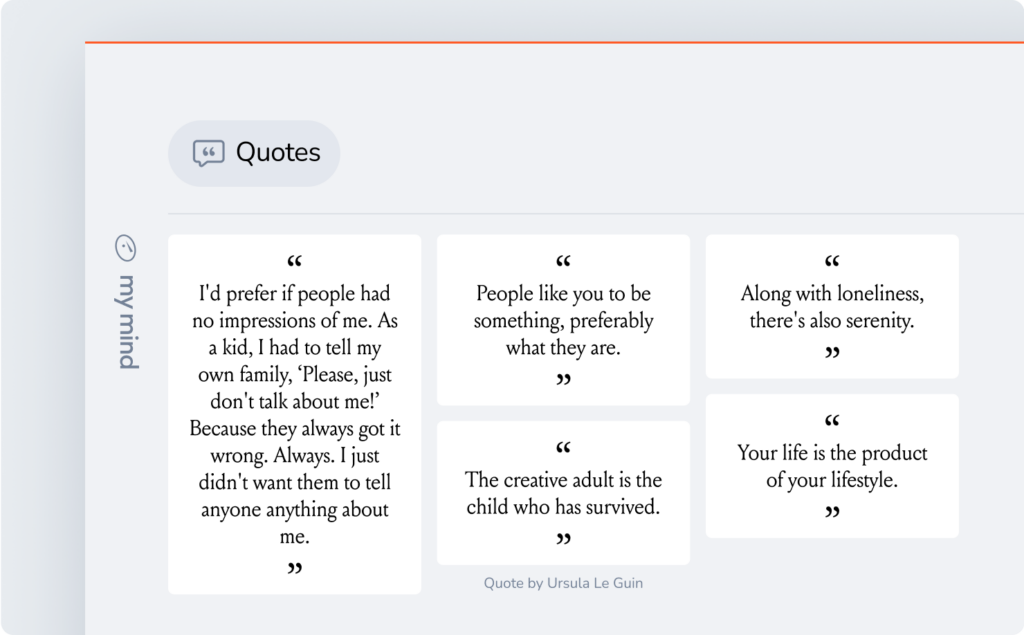
Task: Click the 'Quote by Ursula Le Guin' caption
Action: [x=563, y=583]
